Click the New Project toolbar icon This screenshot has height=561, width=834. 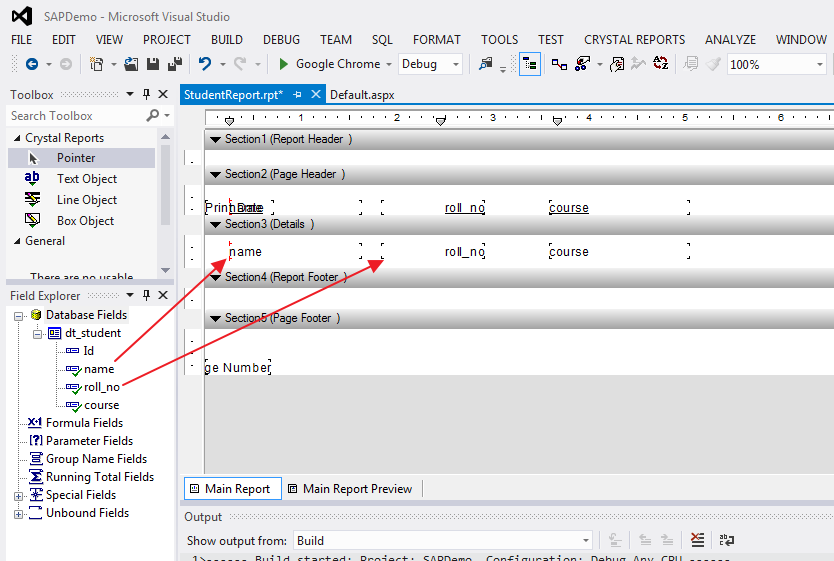pos(97,64)
